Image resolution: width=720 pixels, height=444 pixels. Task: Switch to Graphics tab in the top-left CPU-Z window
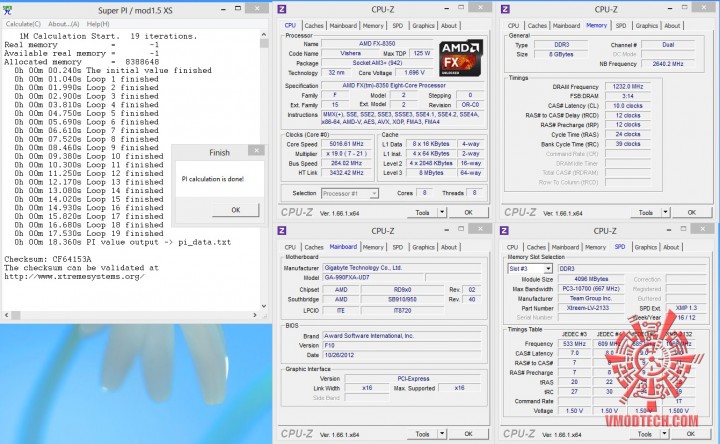[423, 26]
